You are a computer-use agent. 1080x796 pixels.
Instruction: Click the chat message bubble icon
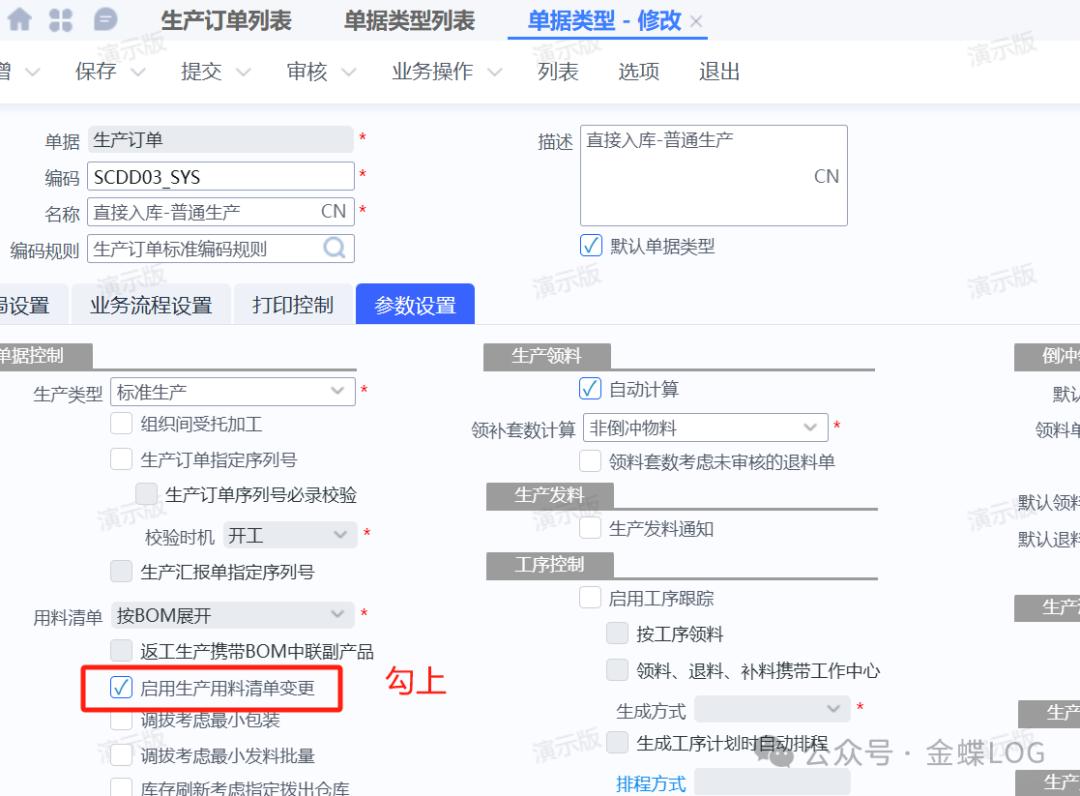tap(104, 19)
